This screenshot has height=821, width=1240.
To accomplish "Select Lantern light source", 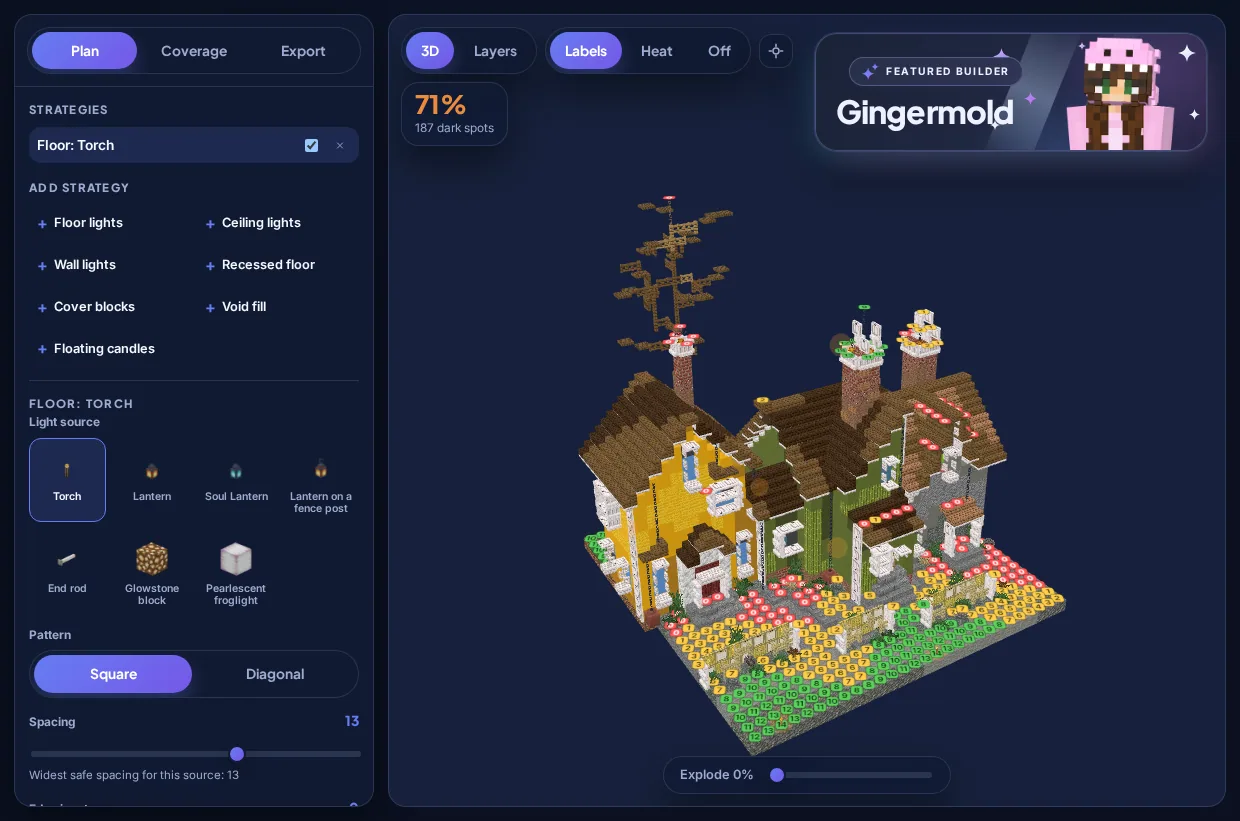I will 152,480.
